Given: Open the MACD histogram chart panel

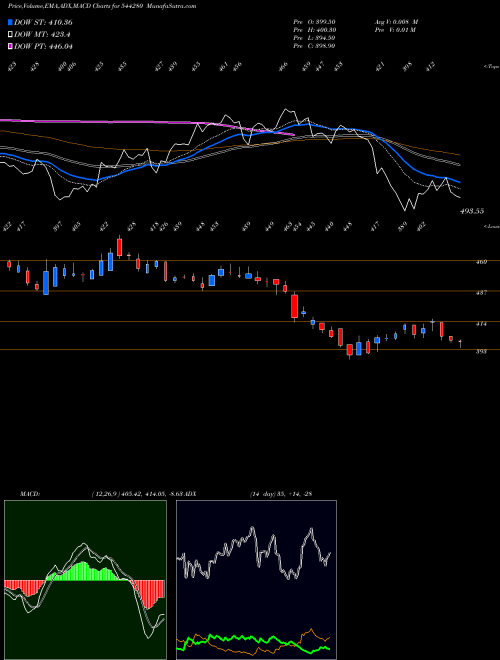Looking at the screenshot, I should [x=85, y=580].
